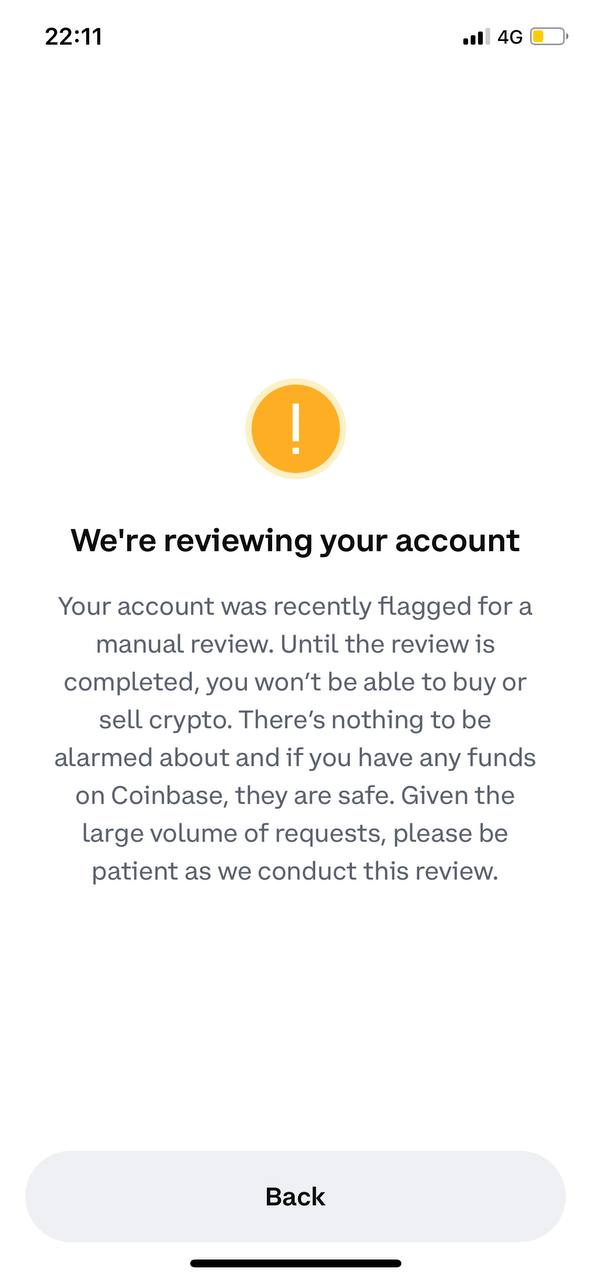Tap the battery indicator in status bar
This screenshot has height=1280, width=591.
549,37
